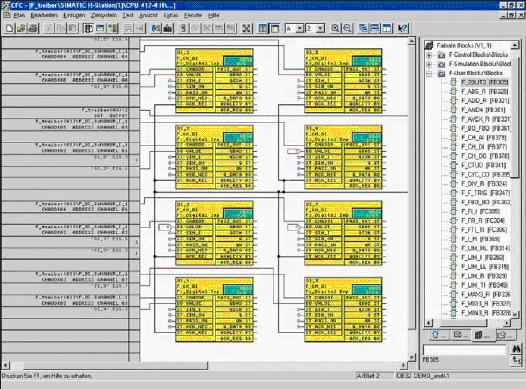Viewport: 526px width, 389px height.
Task: Click the print toolbar icon
Action: coord(33,28)
